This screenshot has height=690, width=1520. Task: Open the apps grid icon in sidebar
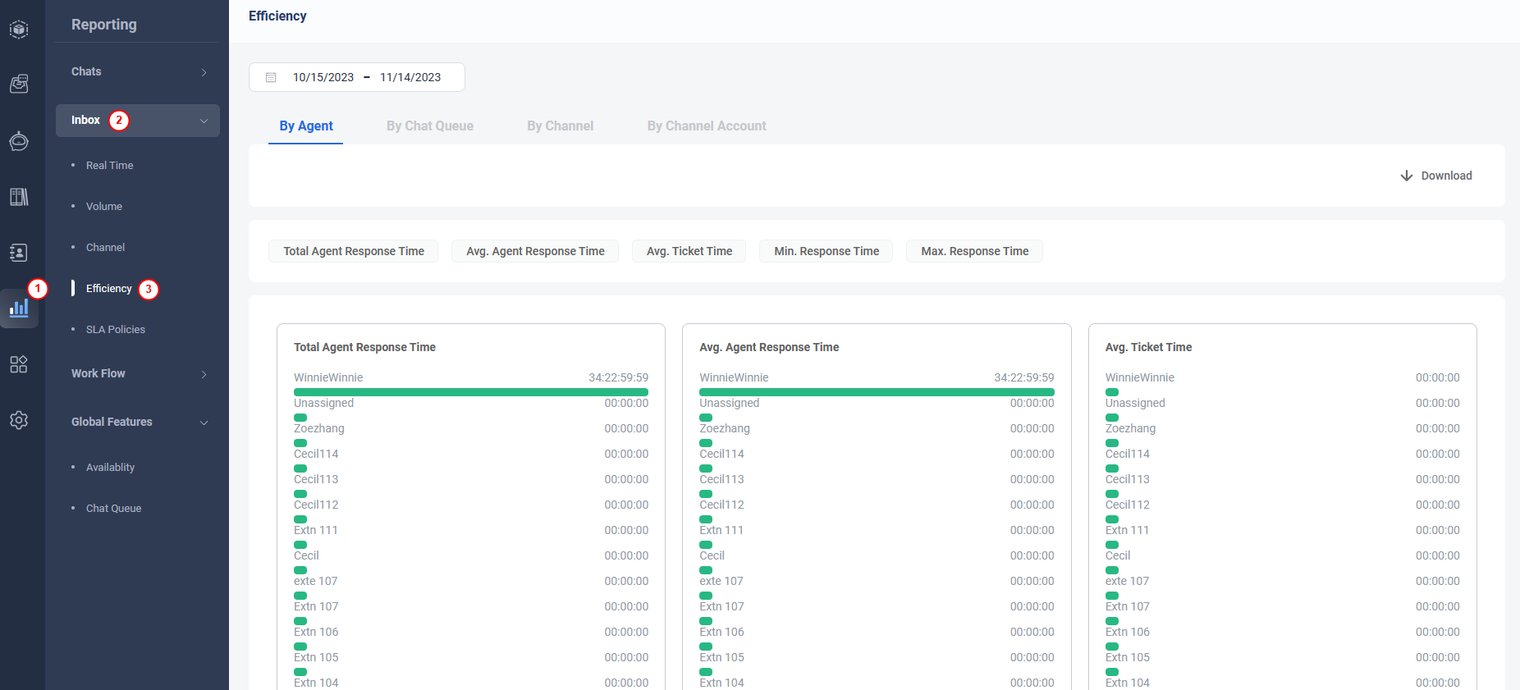19,364
